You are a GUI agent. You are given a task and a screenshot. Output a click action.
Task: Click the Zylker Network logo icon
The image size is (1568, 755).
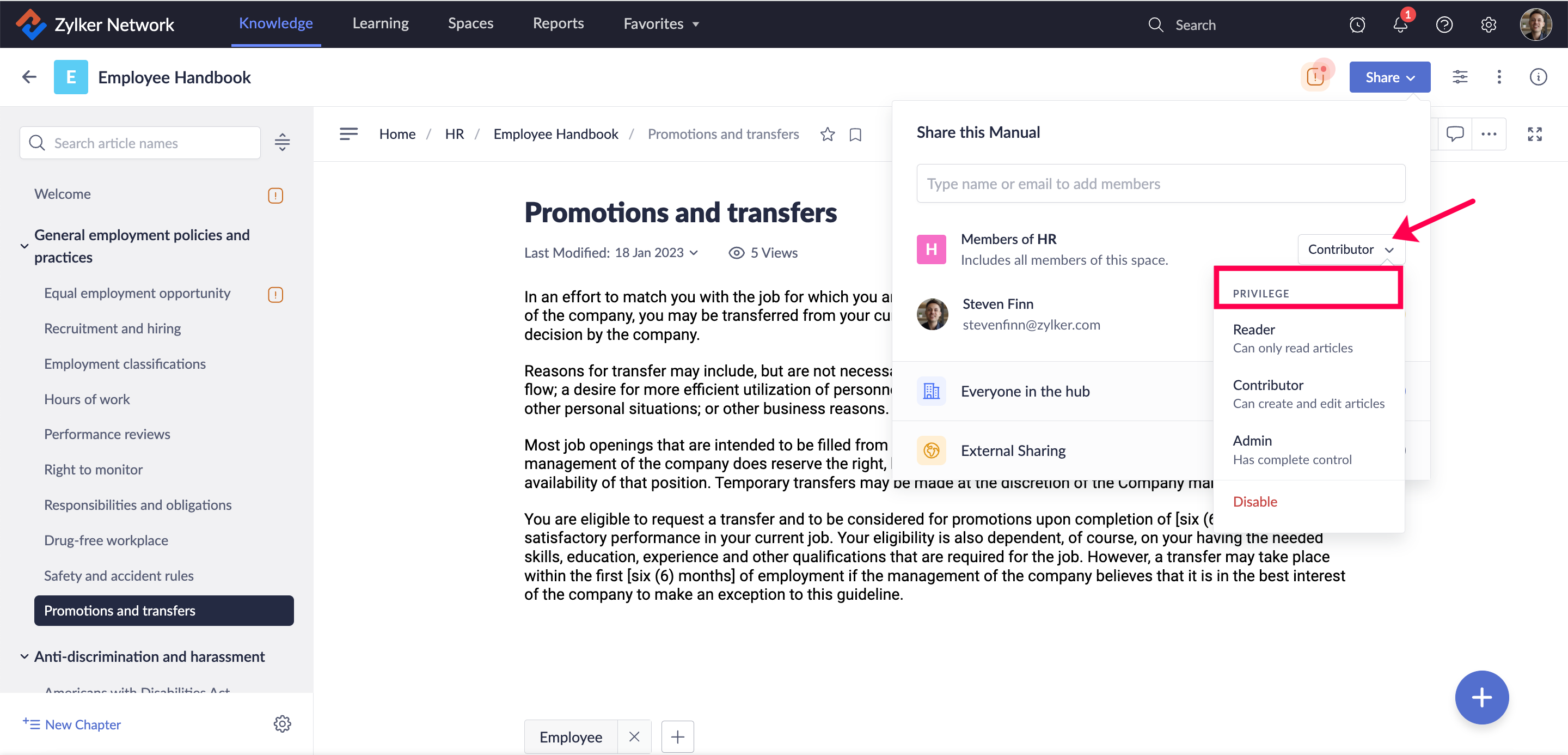pyautogui.click(x=30, y=25)
